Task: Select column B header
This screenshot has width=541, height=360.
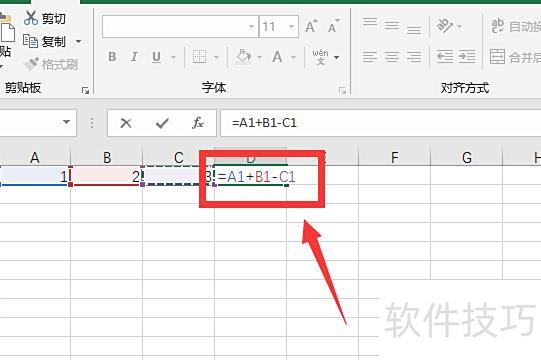Action: 107,157
